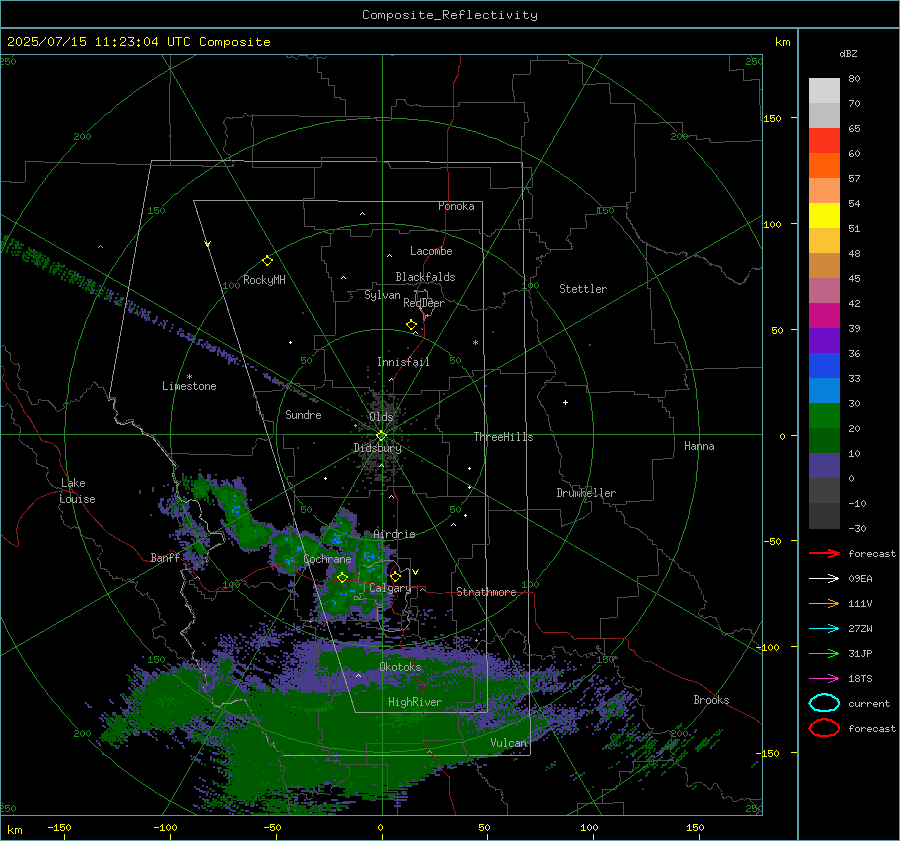Click the yellow diamond marker above Calgary

coord(395,576)
